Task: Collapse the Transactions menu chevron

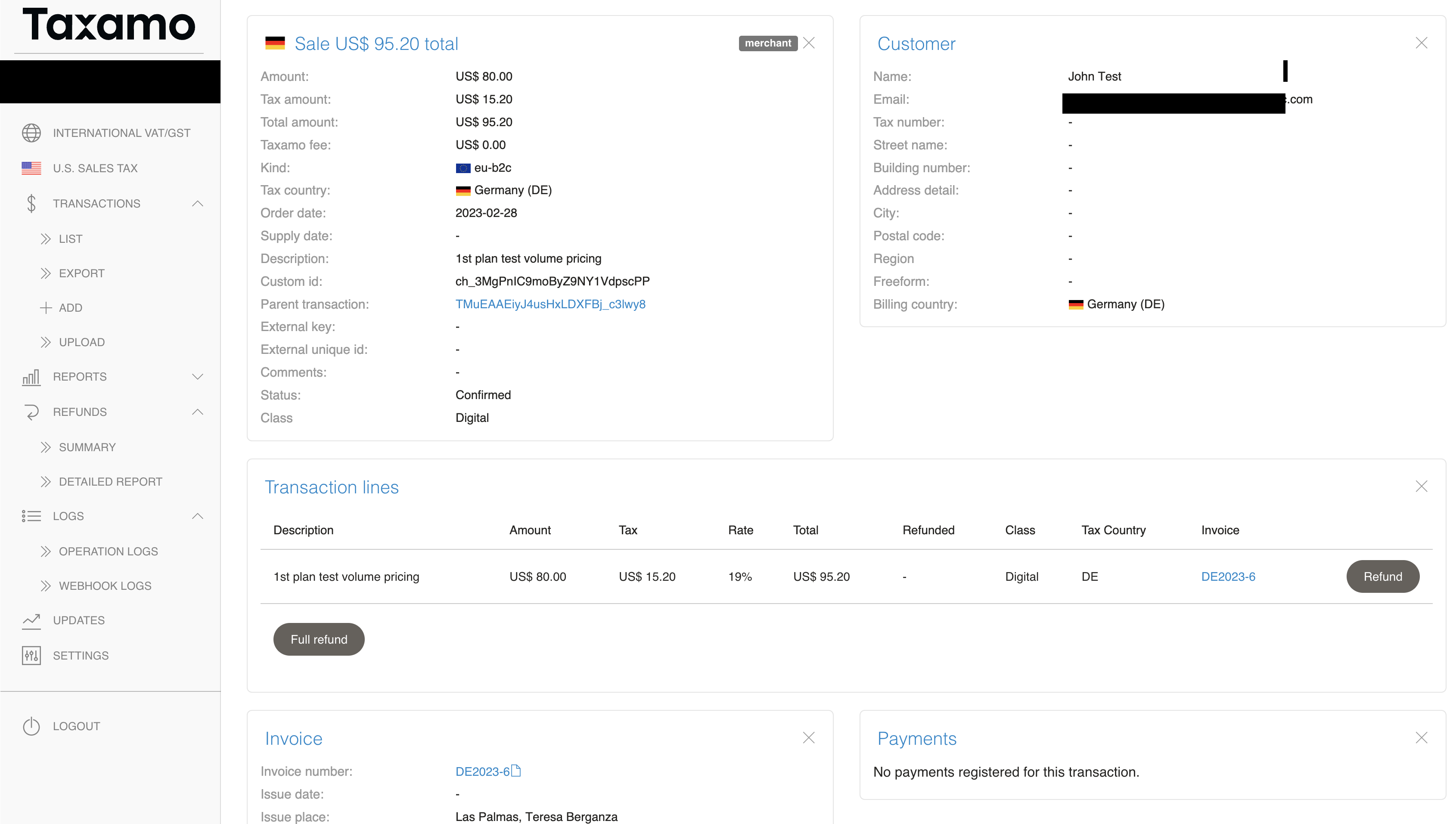Action: [198, 204]
